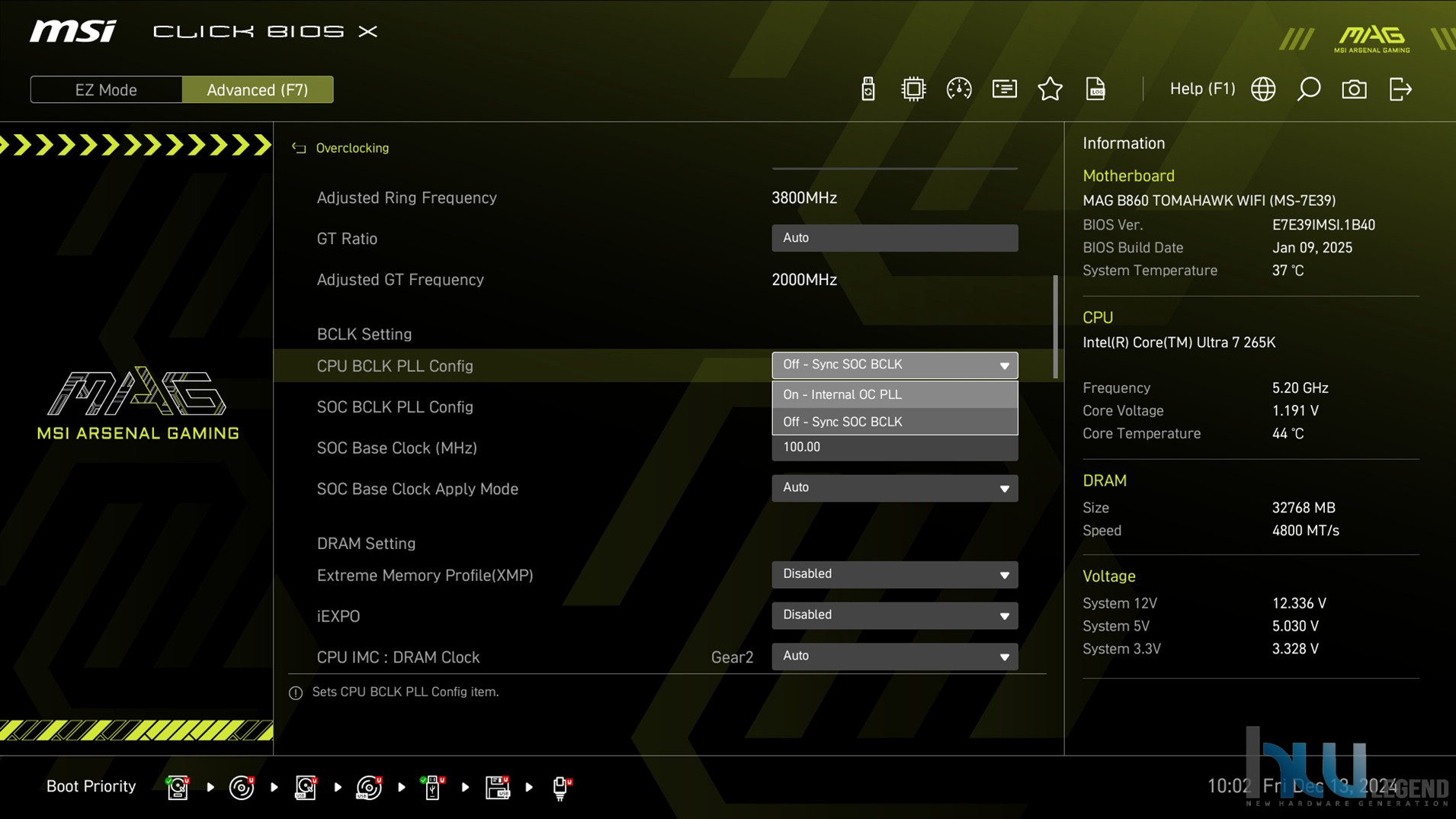
Task: Click Core Voltage 1.191 V value
Action: [1295, 411]
